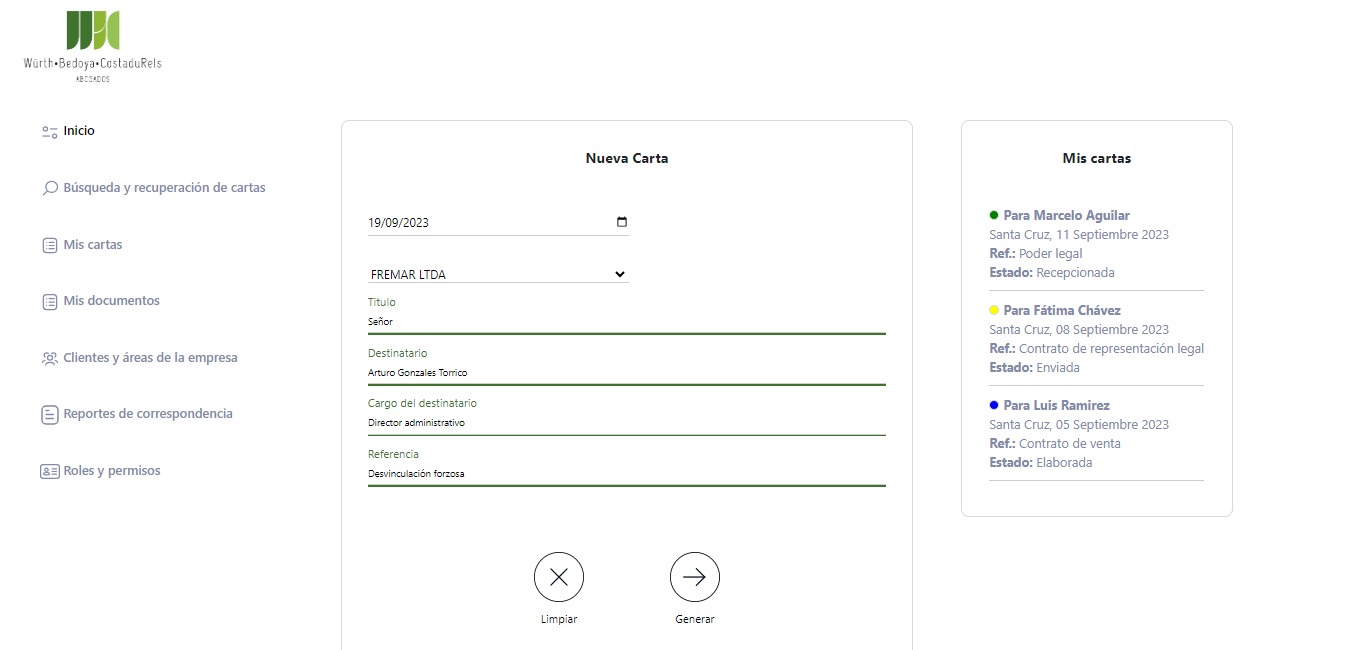Click the blue status dot for Luis Ramirez
1347x650 pixels.
pos(994,405)
